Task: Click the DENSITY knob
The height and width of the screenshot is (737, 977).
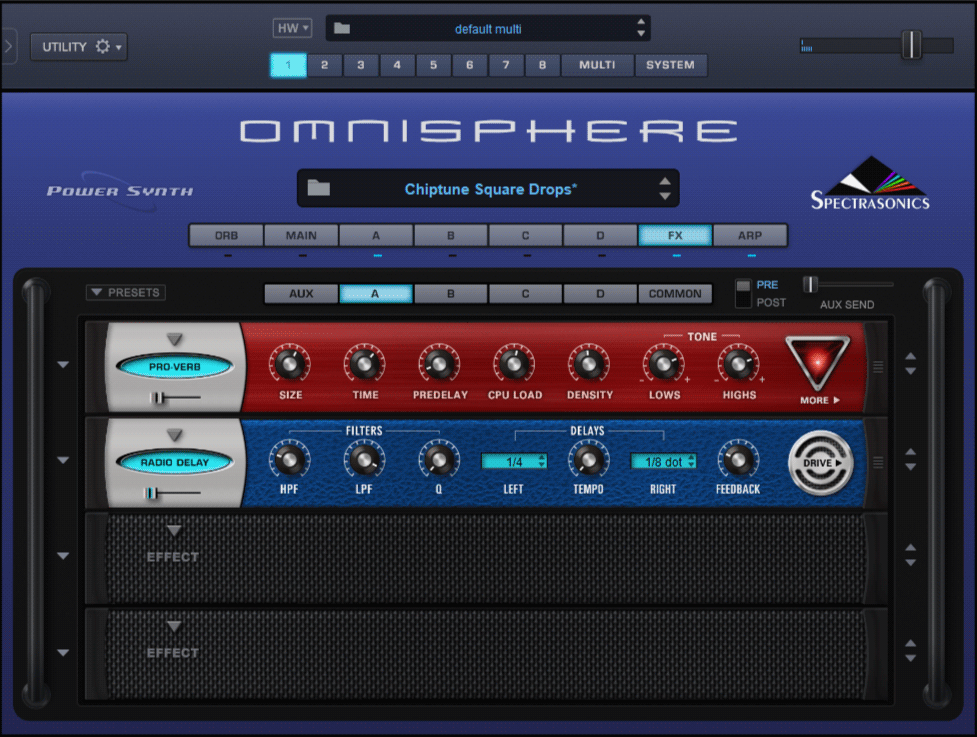Action: point(589,364)
